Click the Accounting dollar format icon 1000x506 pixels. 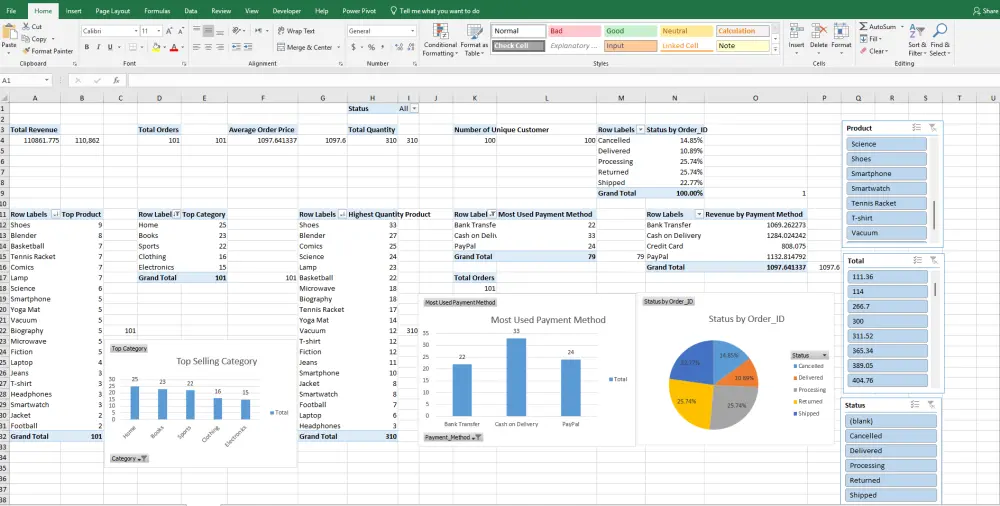[354, 47]
